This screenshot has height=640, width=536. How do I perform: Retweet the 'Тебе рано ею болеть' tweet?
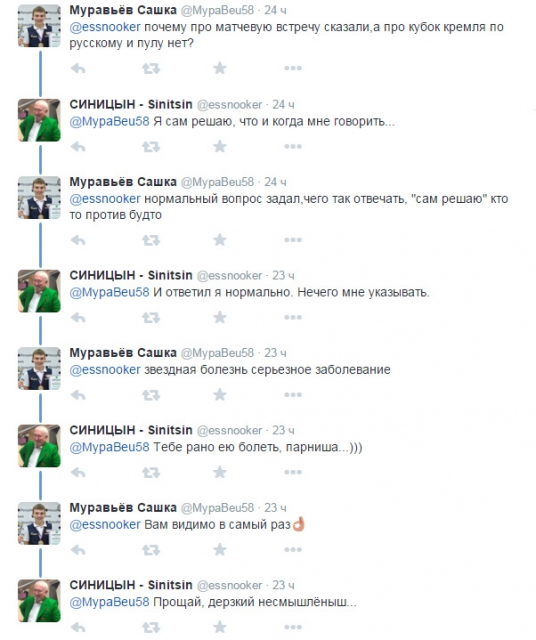point(151,472)
